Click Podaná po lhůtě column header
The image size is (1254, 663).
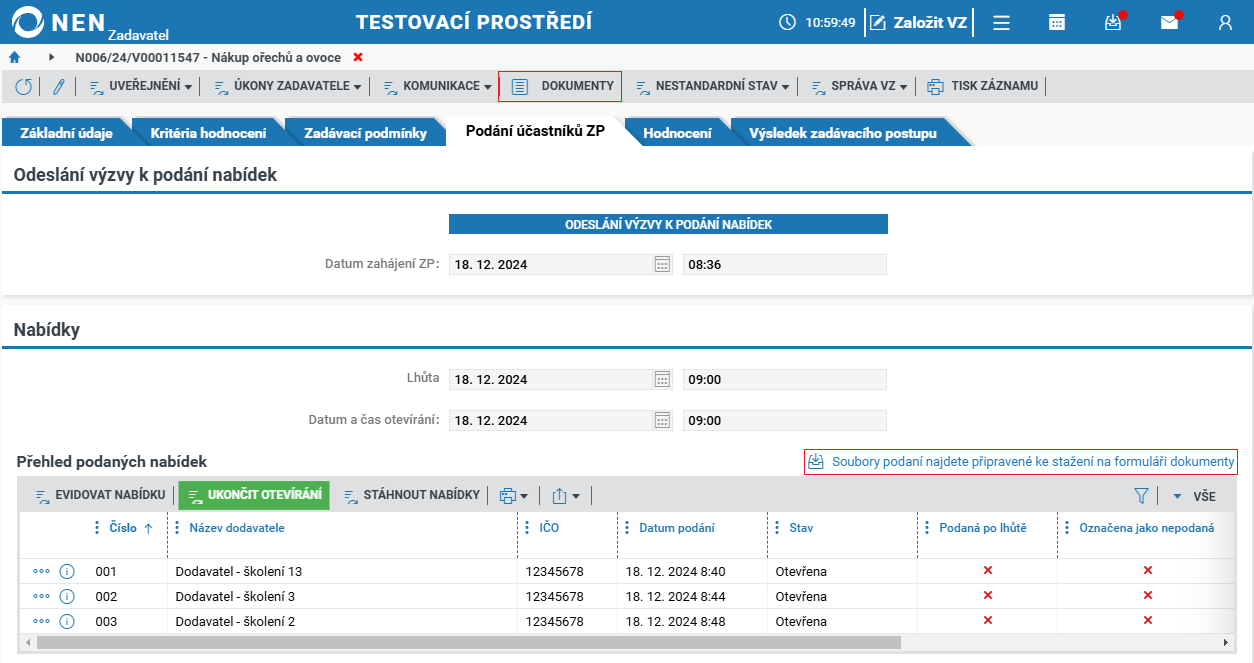coord(983,528)
